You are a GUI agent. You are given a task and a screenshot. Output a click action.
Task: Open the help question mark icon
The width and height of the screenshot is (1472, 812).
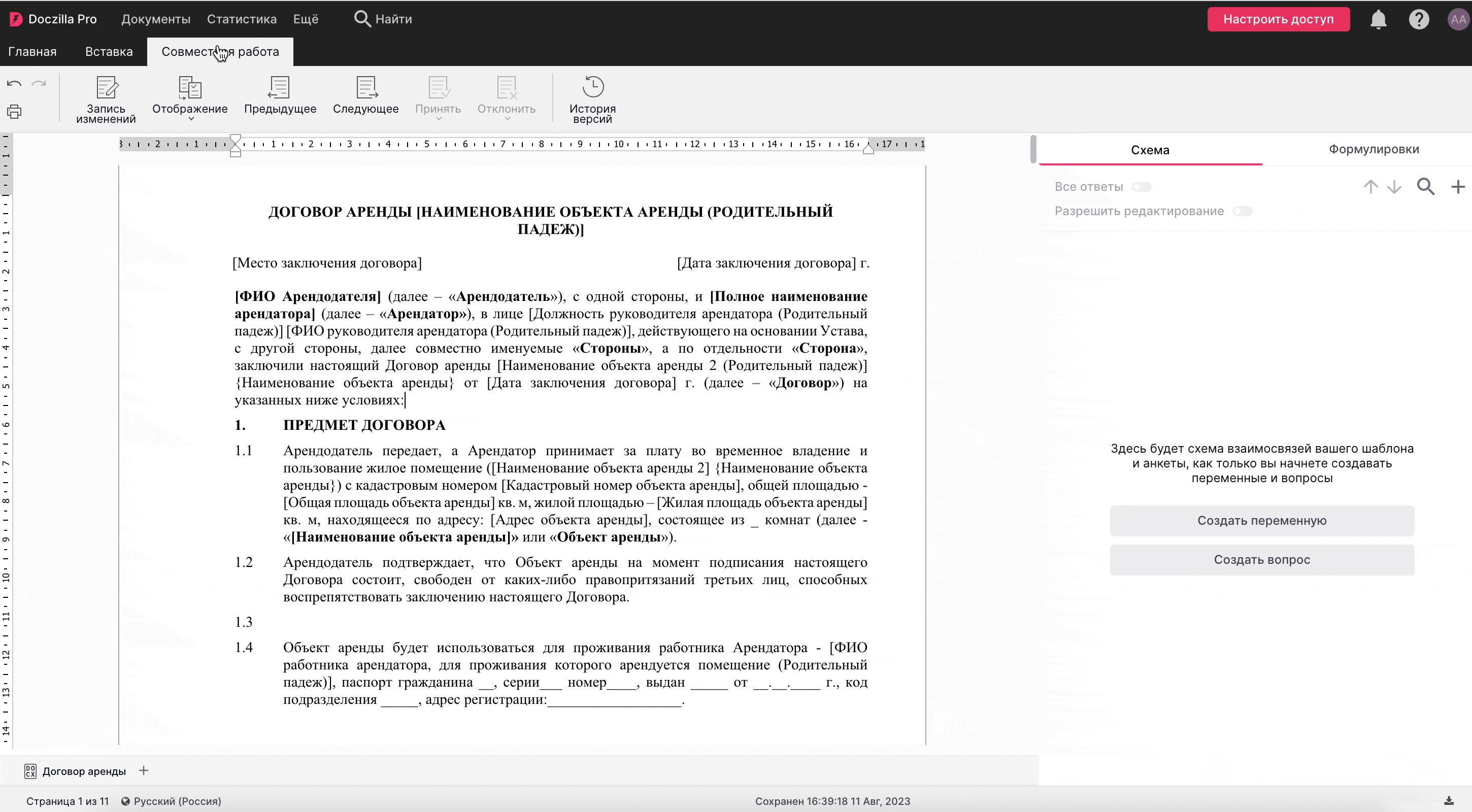point(1418,19)
